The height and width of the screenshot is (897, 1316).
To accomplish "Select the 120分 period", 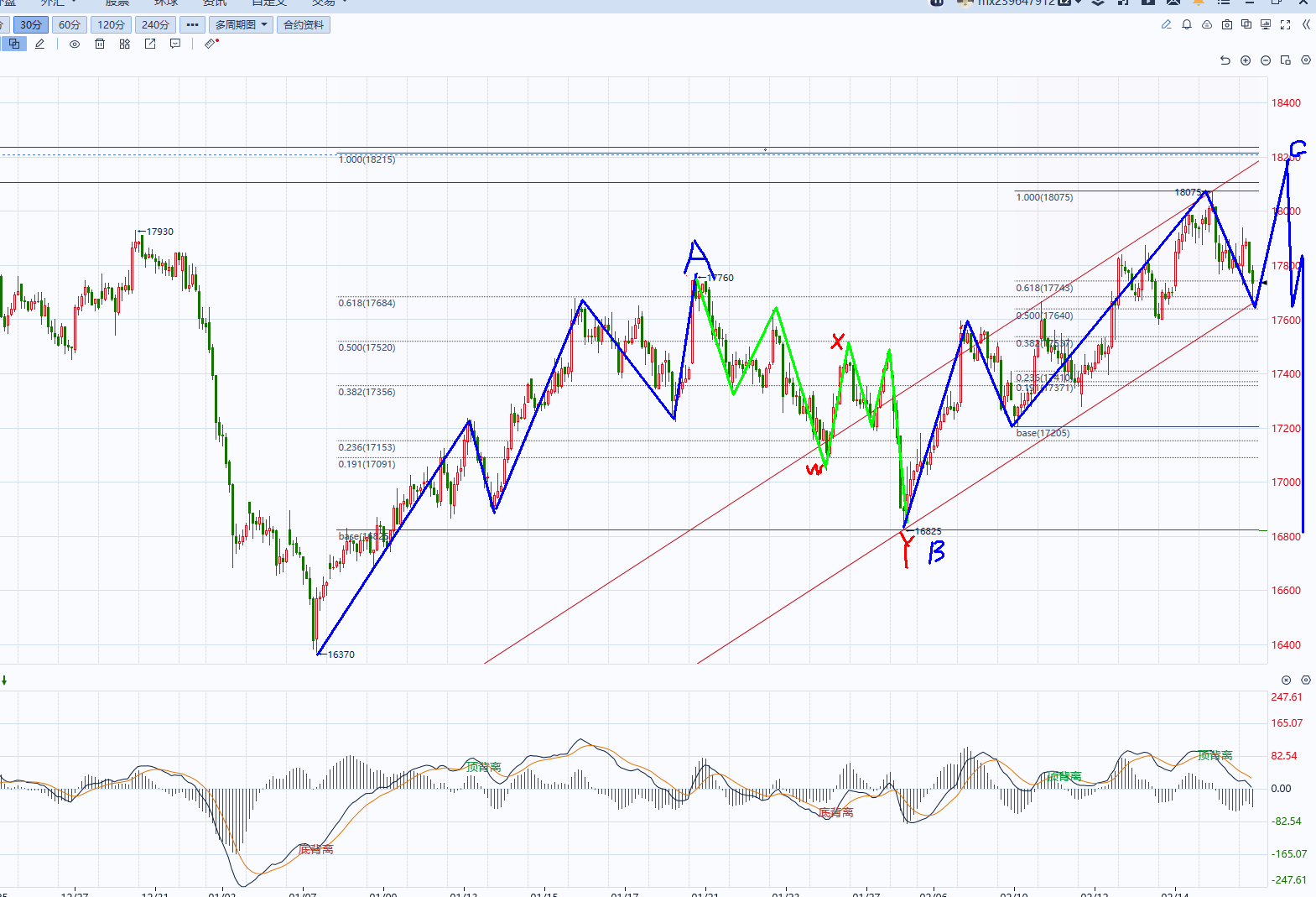I will pos(111,25).
